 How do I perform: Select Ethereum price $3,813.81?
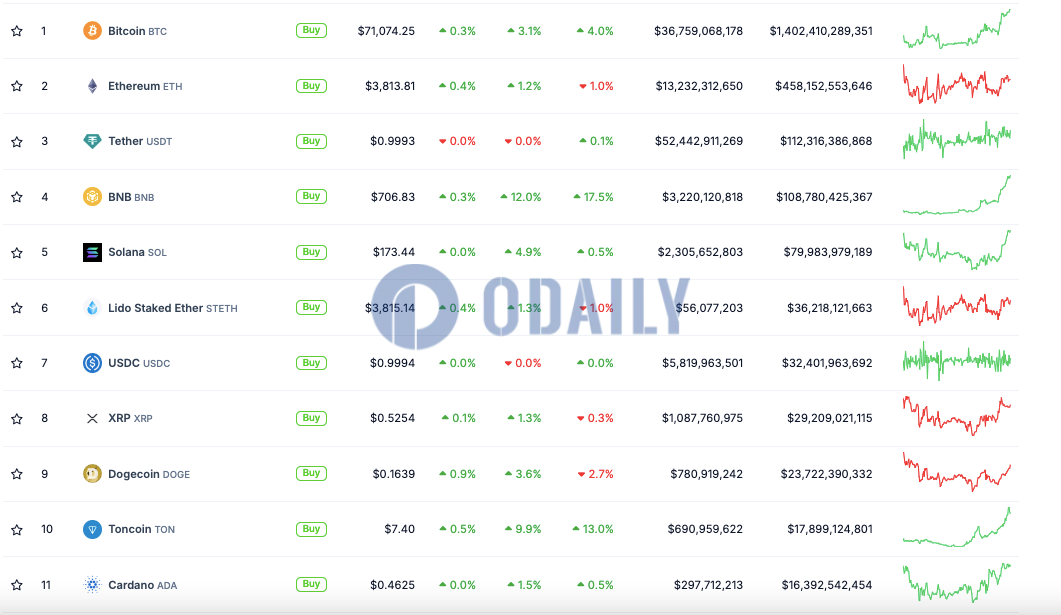click(390, 86)
